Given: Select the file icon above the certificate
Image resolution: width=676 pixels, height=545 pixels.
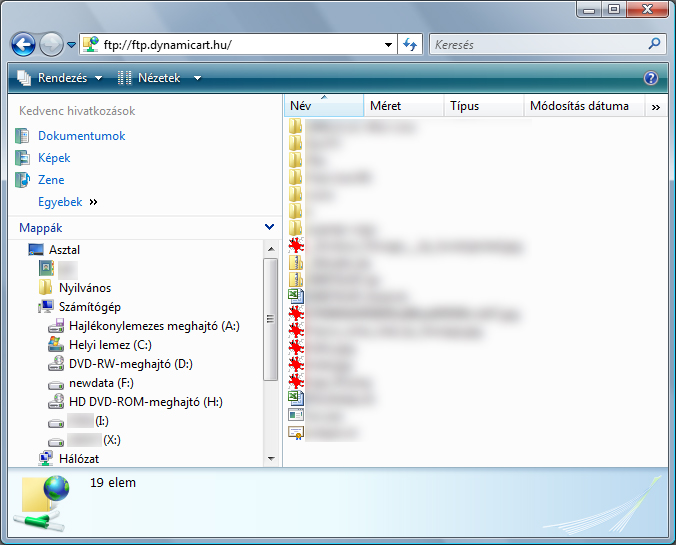Looking at the screenshot, I should (x=296, y=415).
